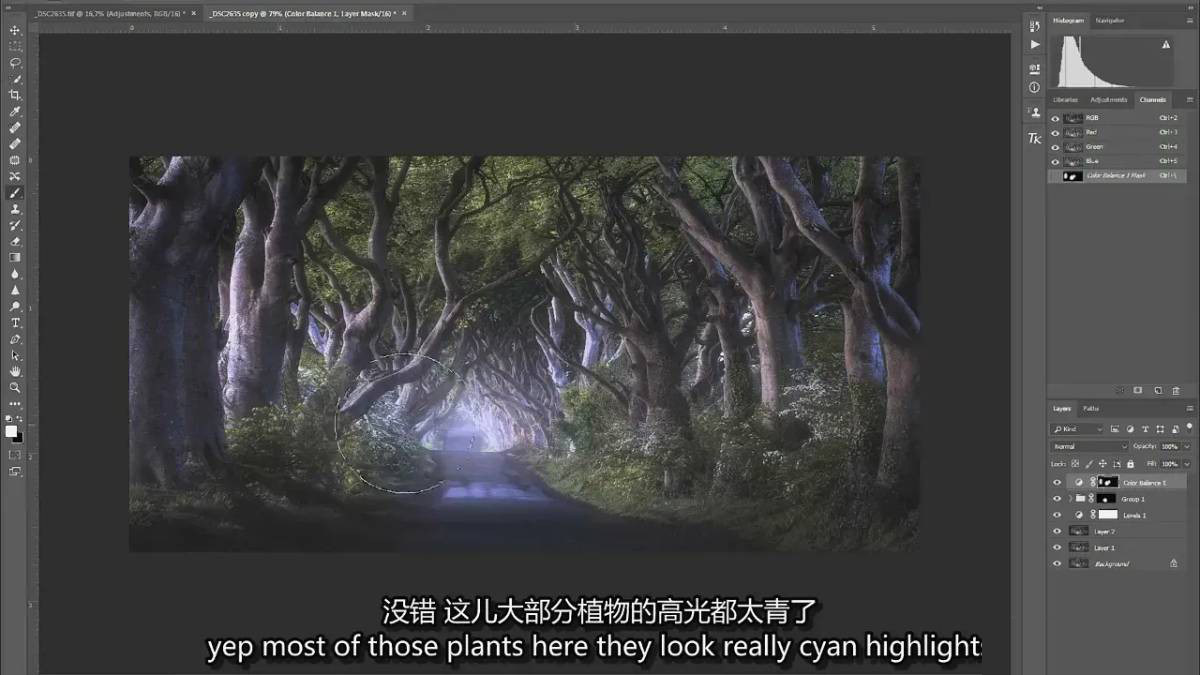Select the Type tool
The image size is (1200, 675).
click(x=15, y=323)
